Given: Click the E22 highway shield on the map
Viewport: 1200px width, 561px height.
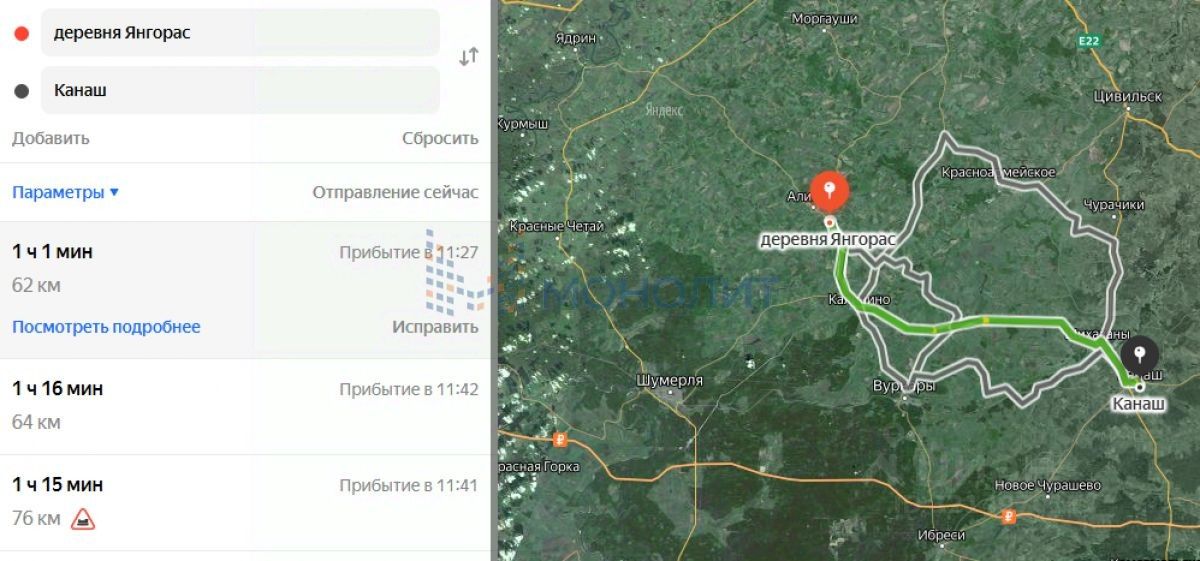Looking at the screenshot, I should [x=1089, y=41].
